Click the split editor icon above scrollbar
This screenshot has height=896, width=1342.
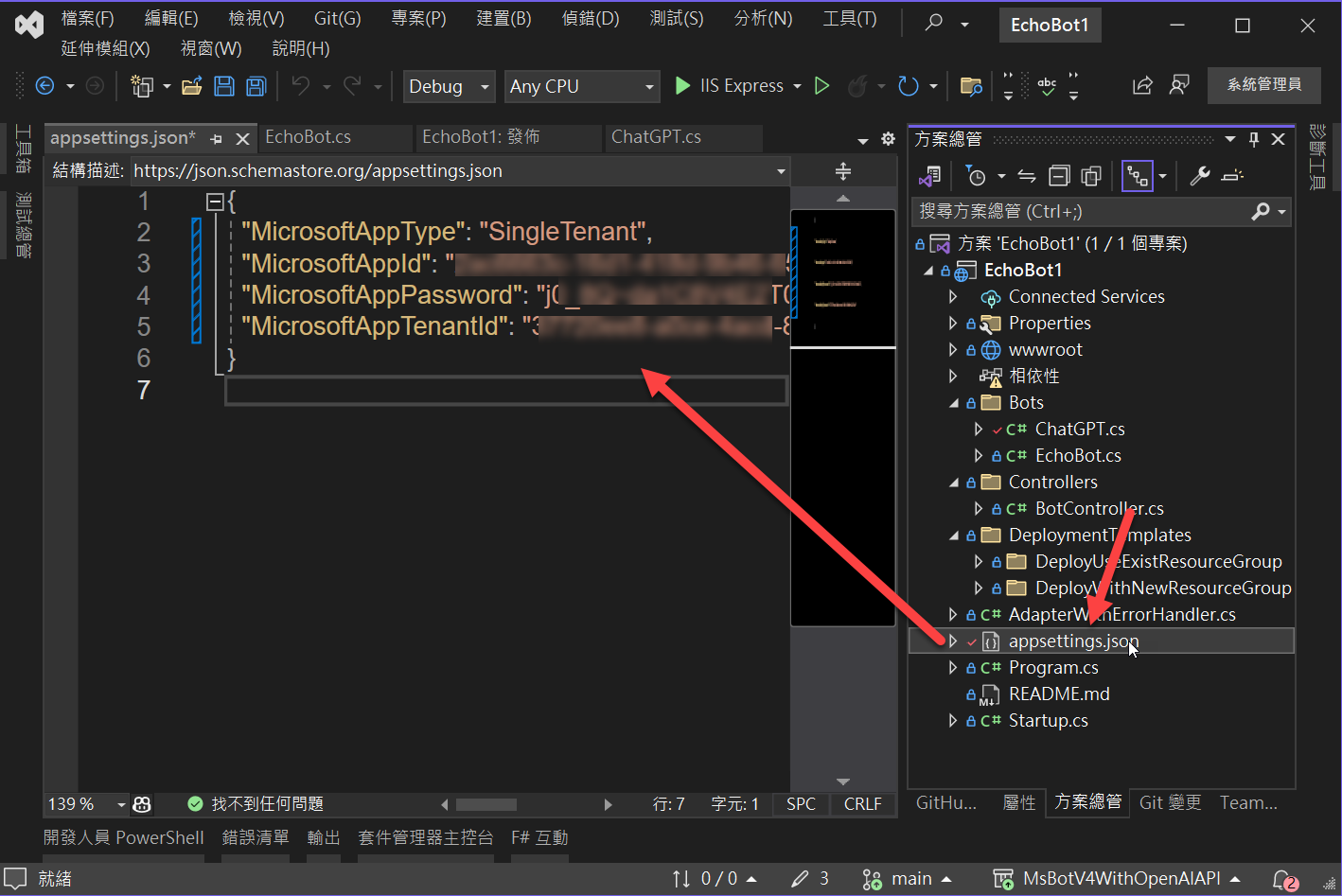click(x=843, y=171)
